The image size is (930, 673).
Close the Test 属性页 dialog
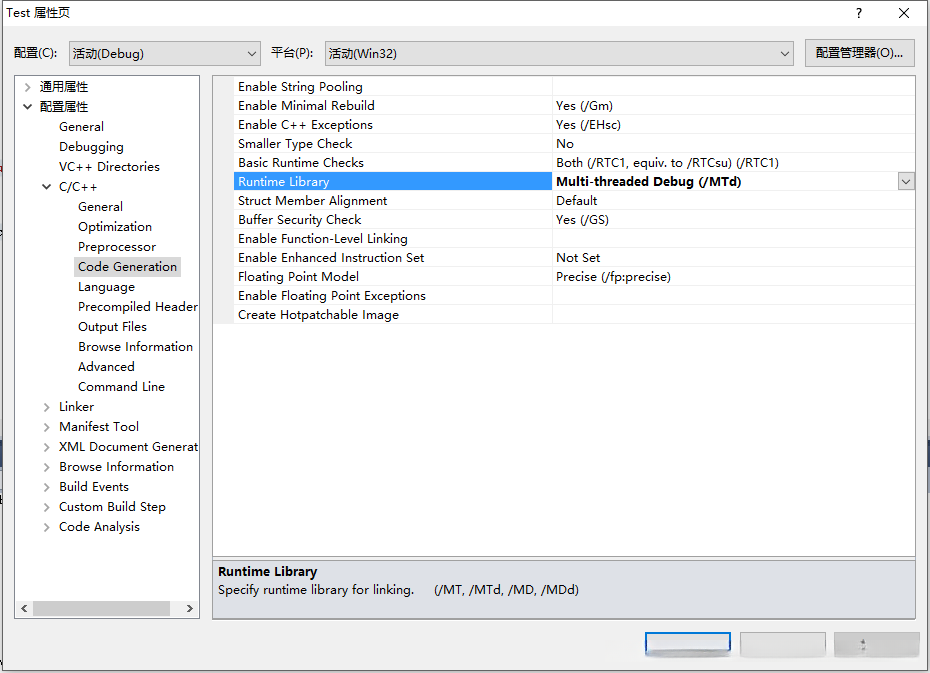[904, 13]
